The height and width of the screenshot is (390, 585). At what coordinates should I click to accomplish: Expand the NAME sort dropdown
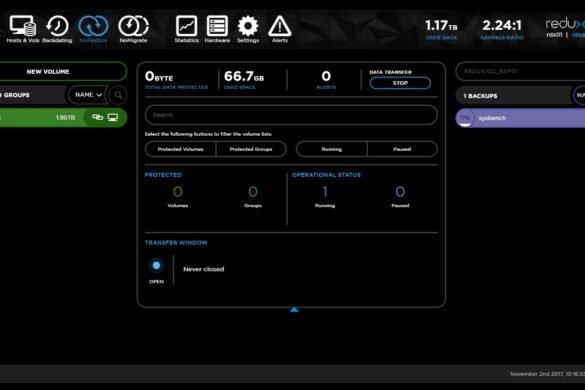(x=88, y=95)
